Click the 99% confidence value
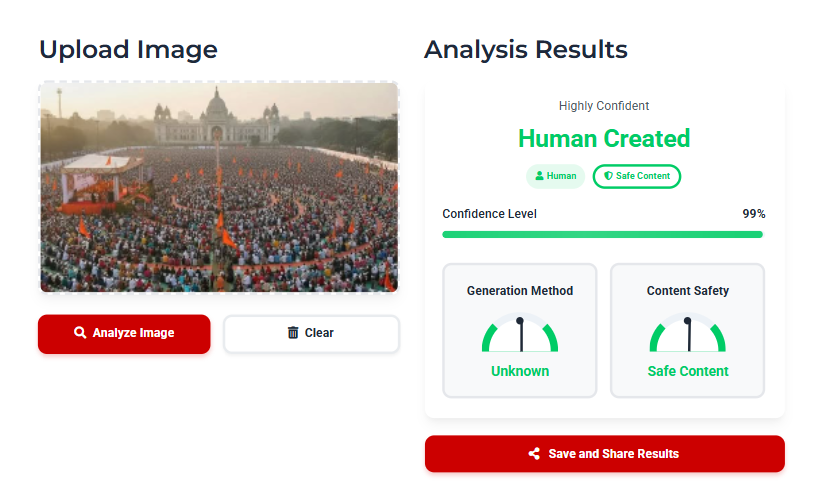813x485 pixels. (x=753, y=214)
